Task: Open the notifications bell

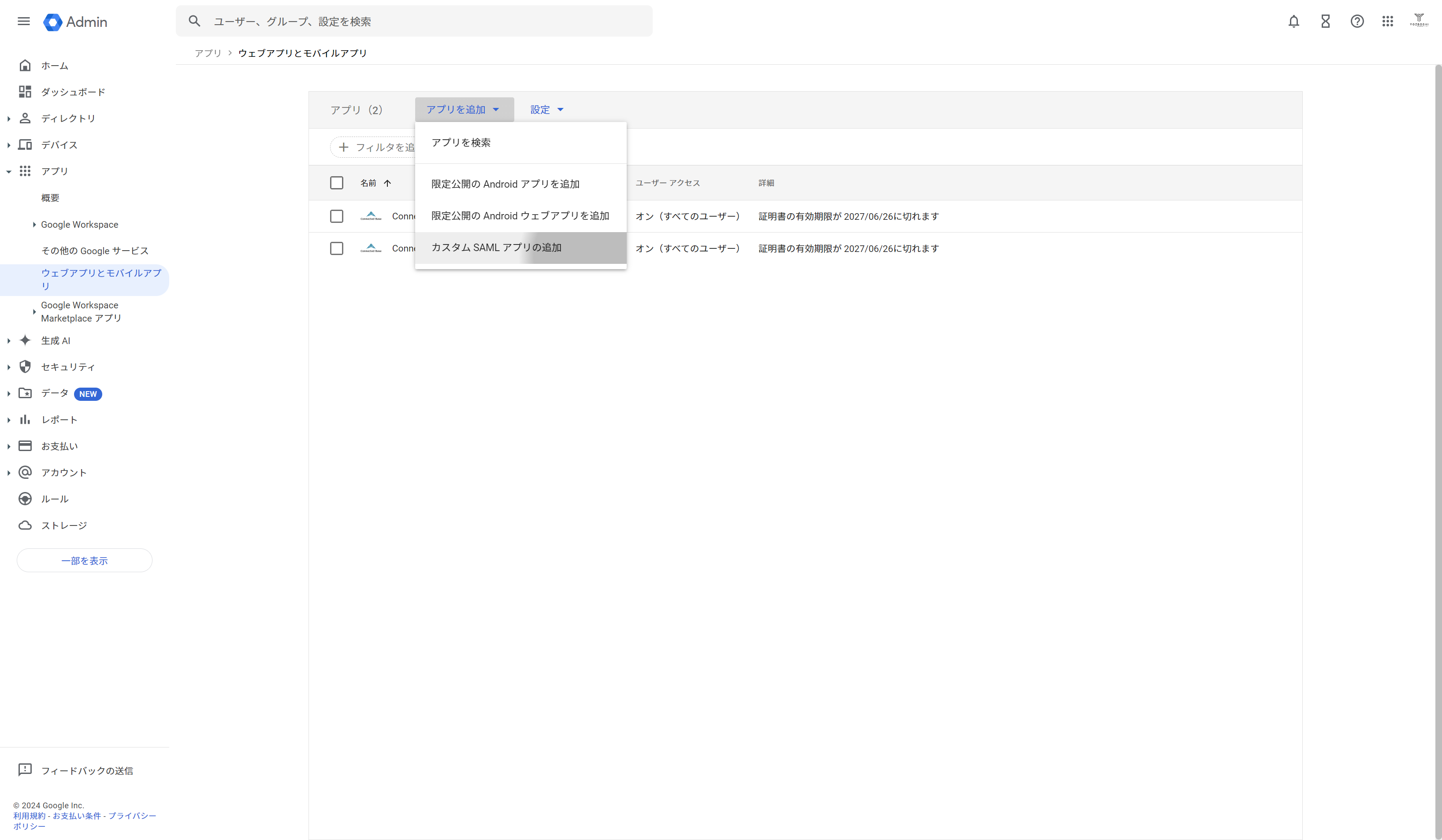Action: 1294,21
